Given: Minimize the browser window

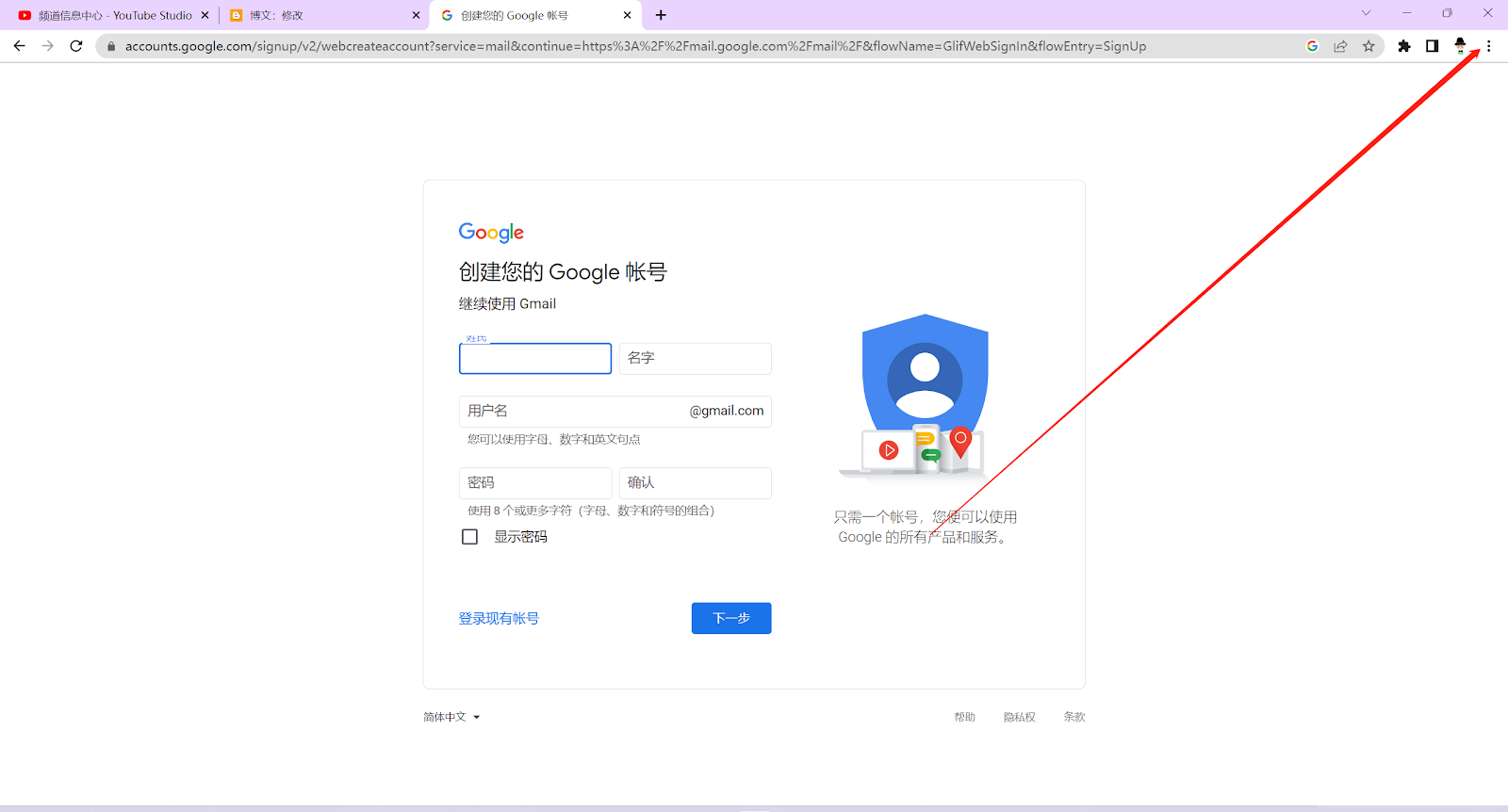Looking at the screenshot, I should pyautogui.click(x=1406, y=13).
